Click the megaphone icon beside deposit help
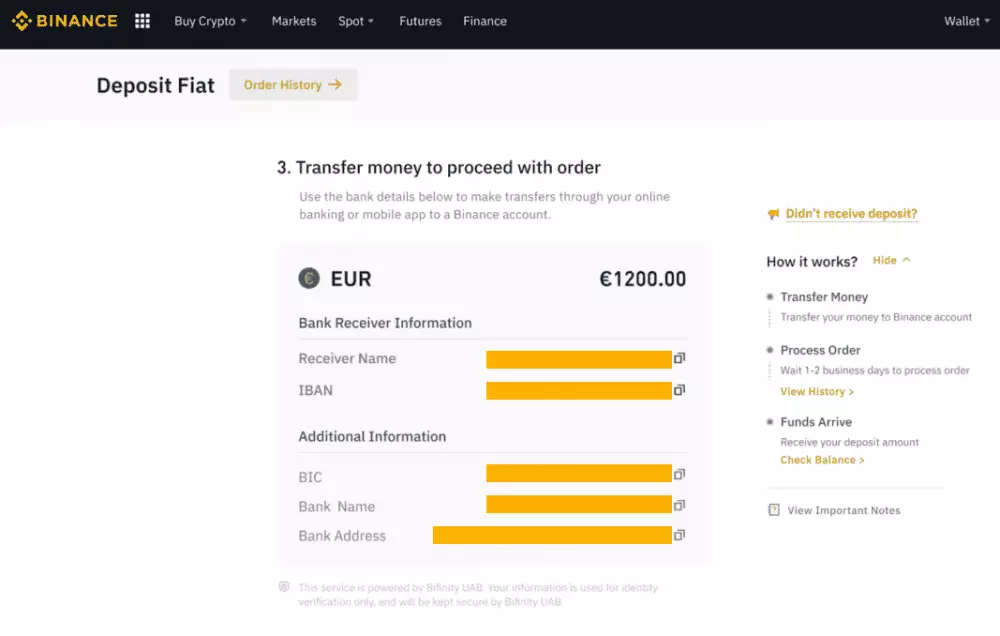The image size is (1000, 636). pos(773,214)
